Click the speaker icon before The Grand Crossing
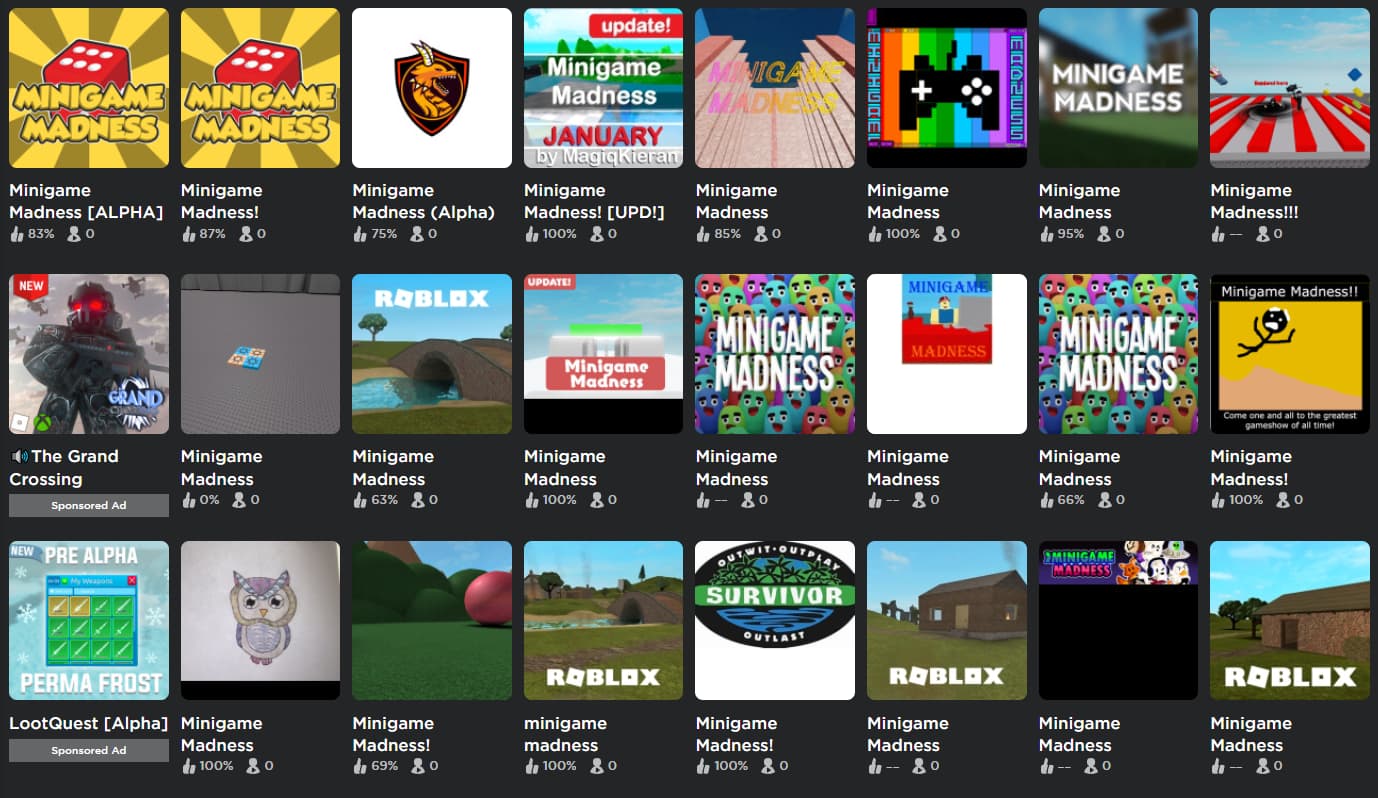The height and width of the screenshot is (798, 1378). tap(19, 456)
